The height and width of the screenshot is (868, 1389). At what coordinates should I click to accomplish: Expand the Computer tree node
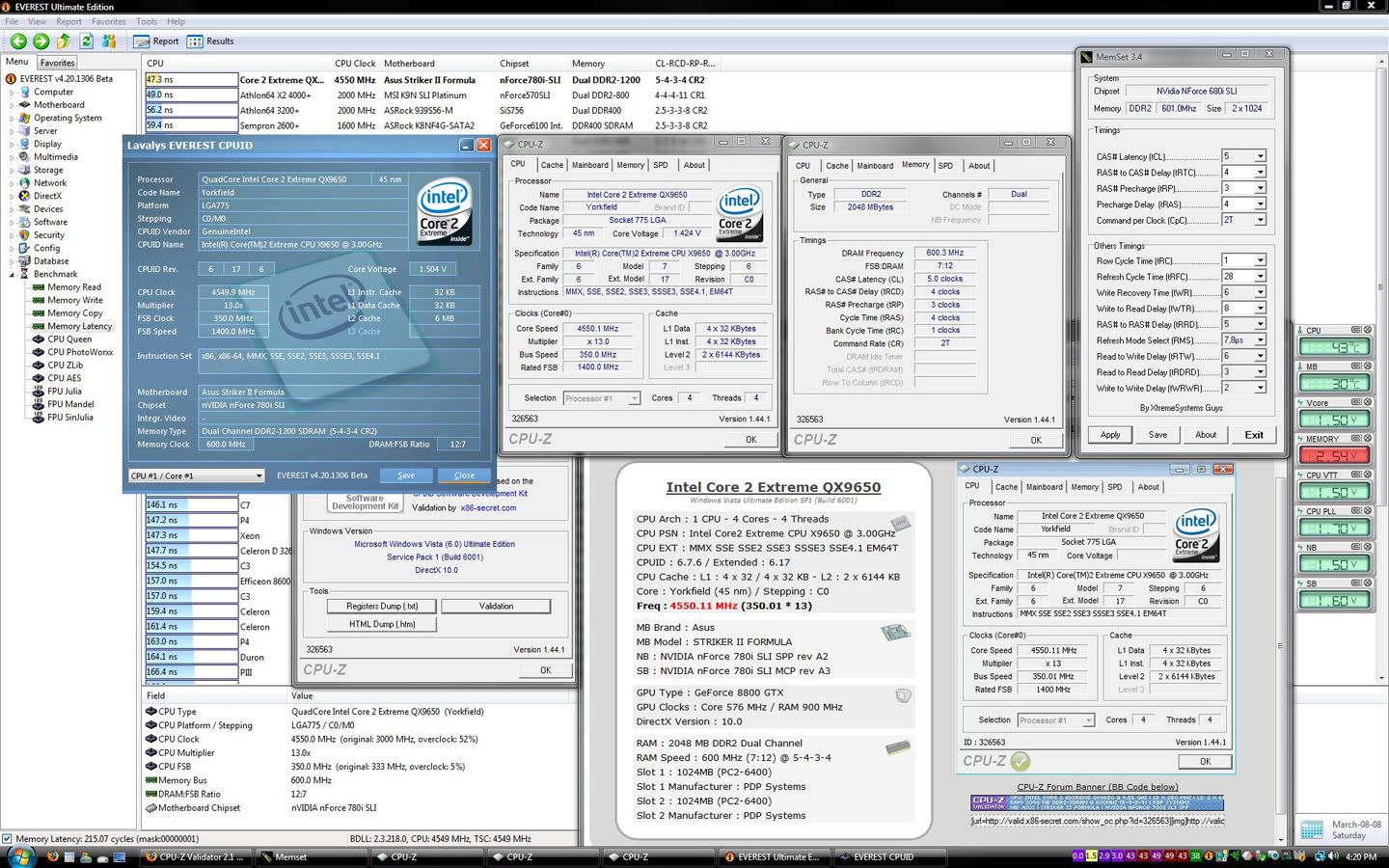14,93
